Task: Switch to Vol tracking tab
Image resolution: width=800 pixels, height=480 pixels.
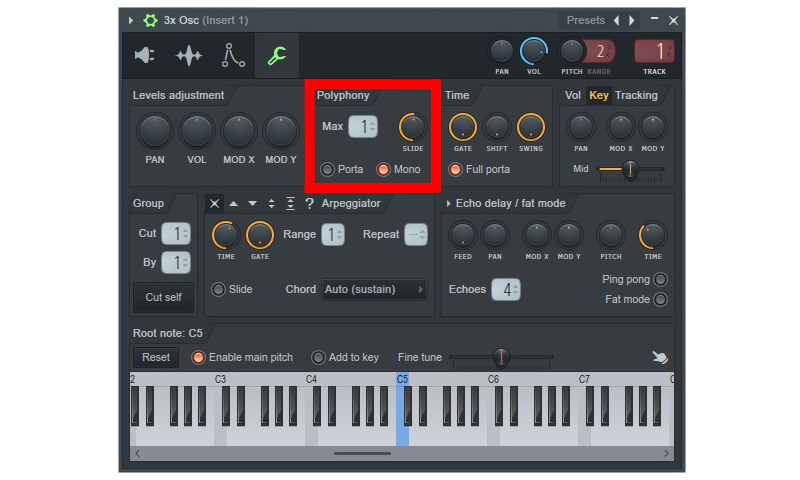Action: click(x=572, y=95)
